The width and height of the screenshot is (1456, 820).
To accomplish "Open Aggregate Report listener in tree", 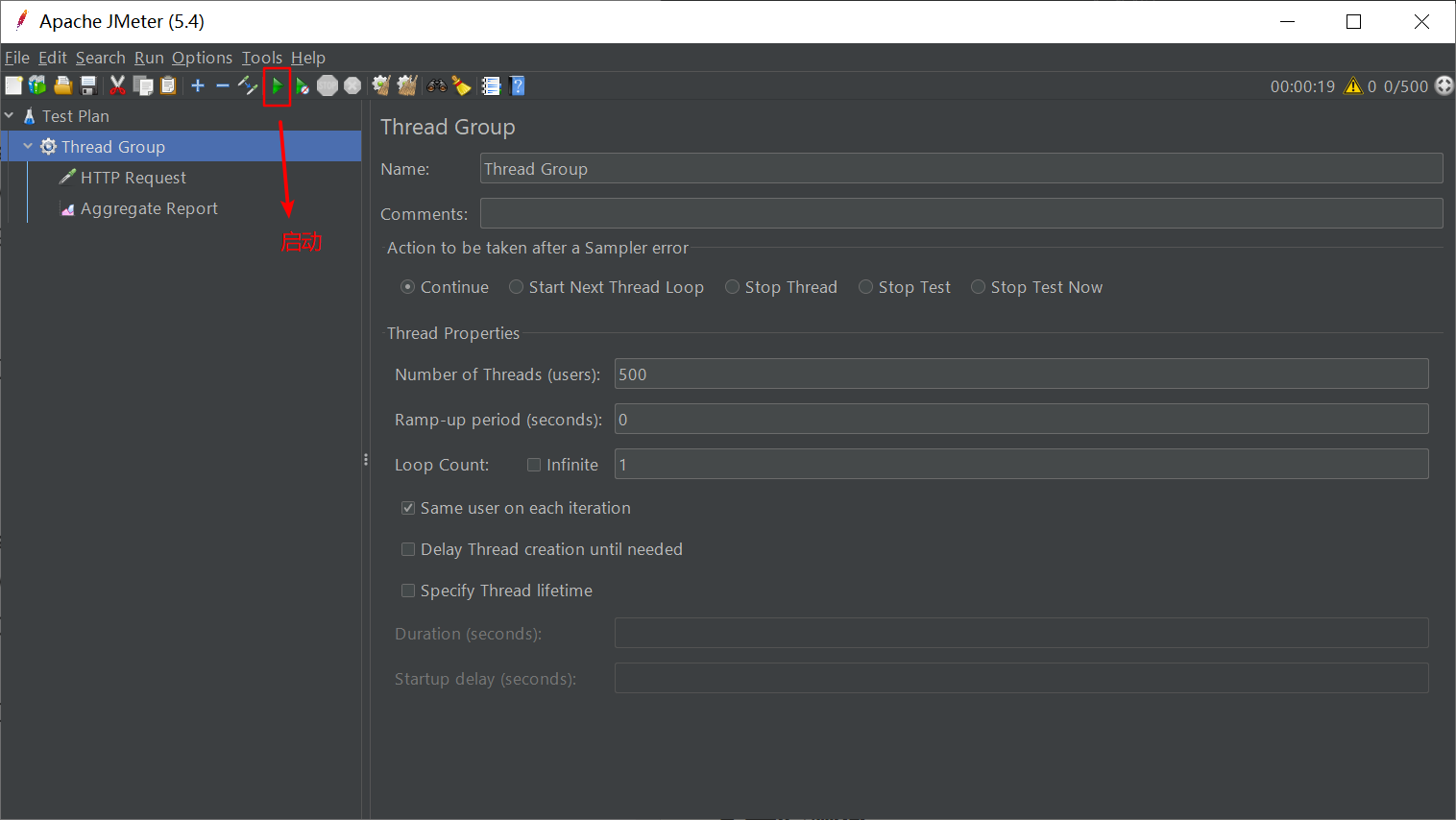I will coord(149,208).
